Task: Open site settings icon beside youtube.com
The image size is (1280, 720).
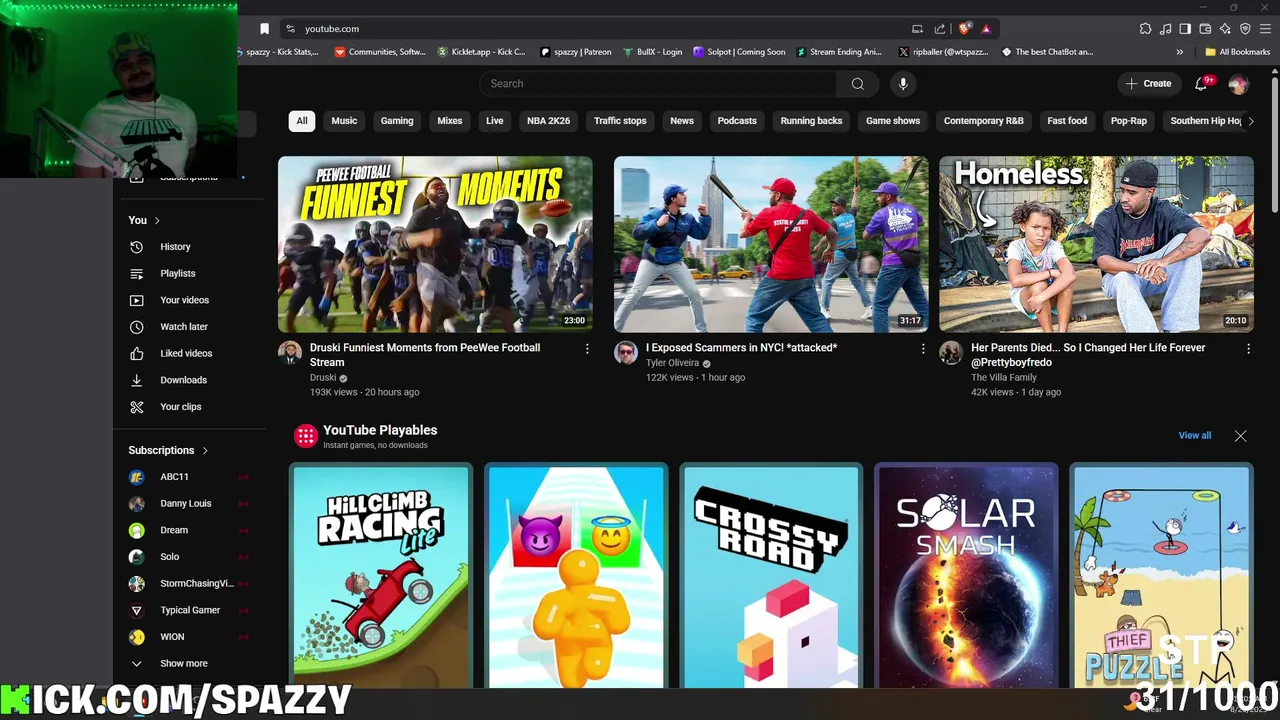Action: [x=290, y=29]
